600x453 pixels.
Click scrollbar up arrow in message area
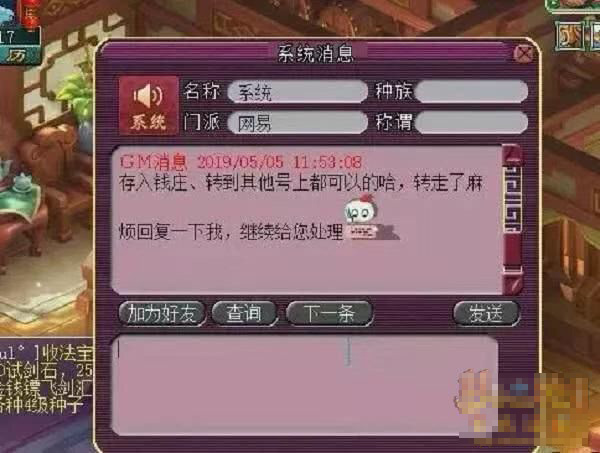point(512,155)
